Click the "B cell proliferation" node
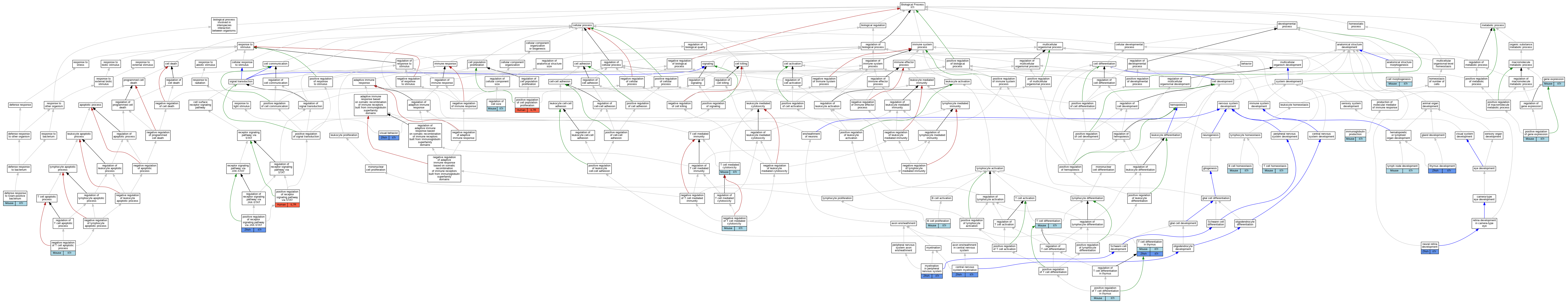The height and width of the screenshot is (303, 1568). [x=938, y=223]
